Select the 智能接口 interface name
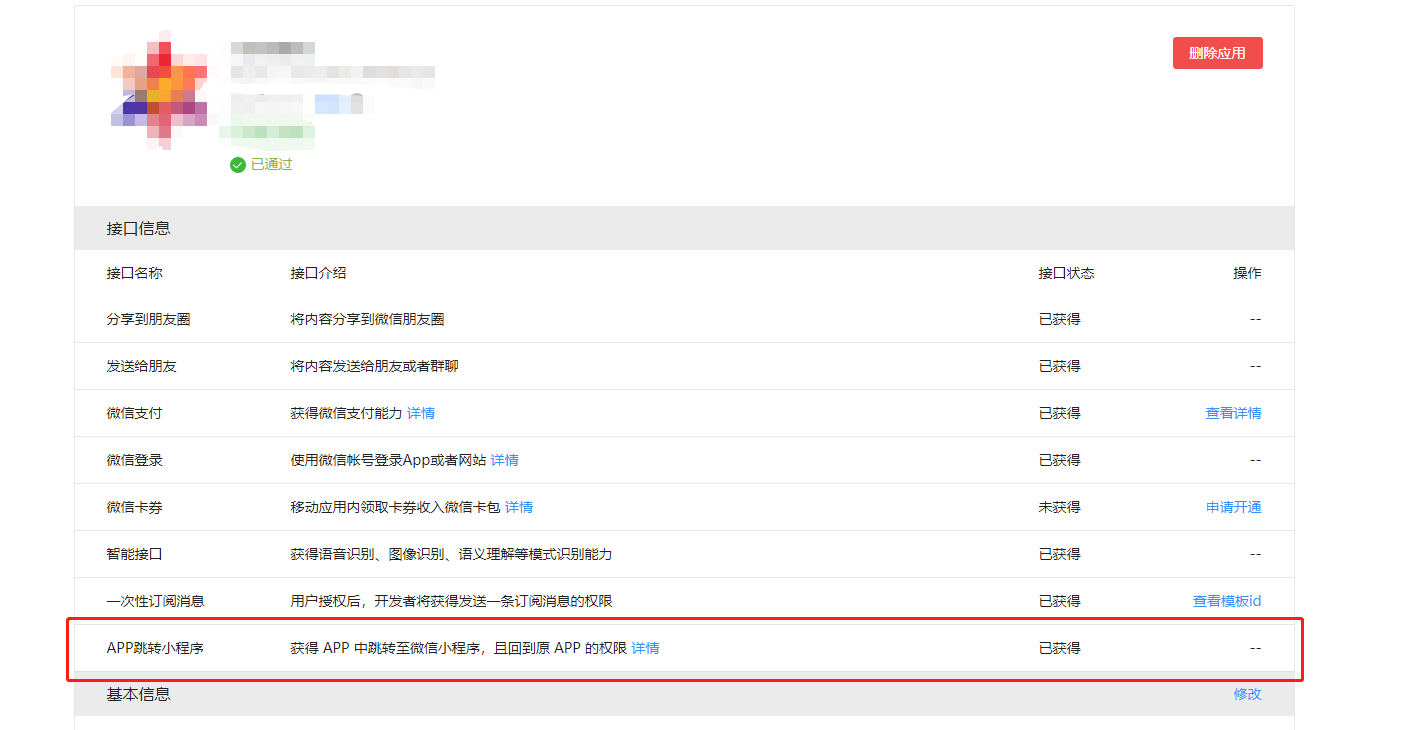The image size is (1415, 730). point(135,554)
